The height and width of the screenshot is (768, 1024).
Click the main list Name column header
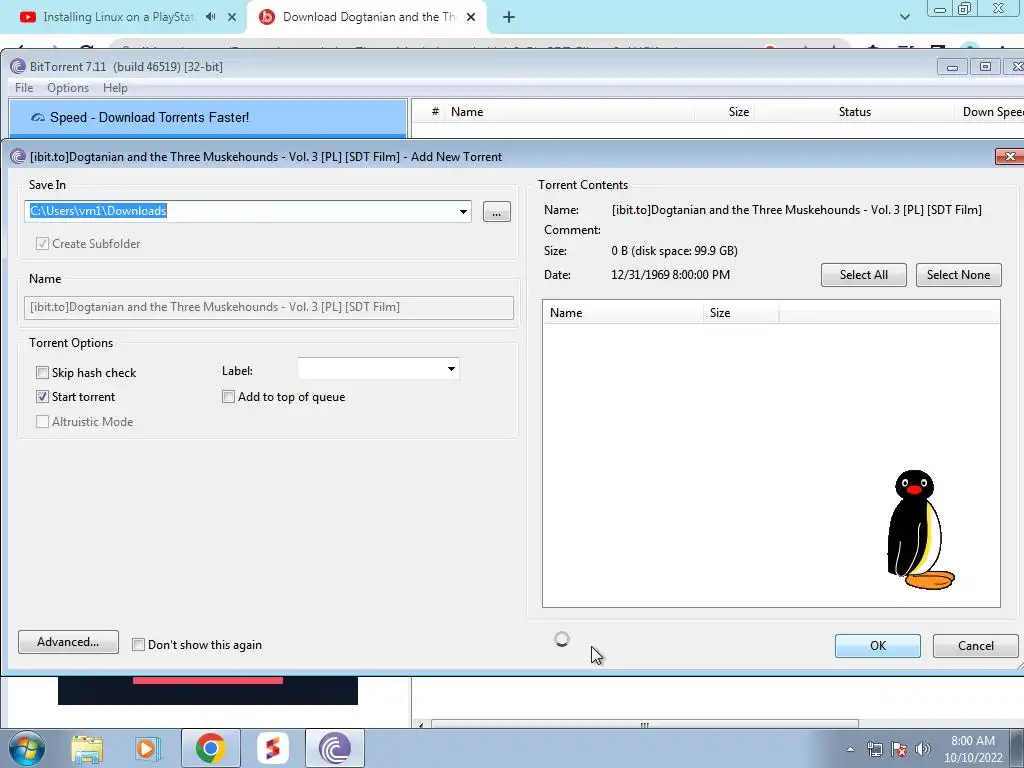568,112
